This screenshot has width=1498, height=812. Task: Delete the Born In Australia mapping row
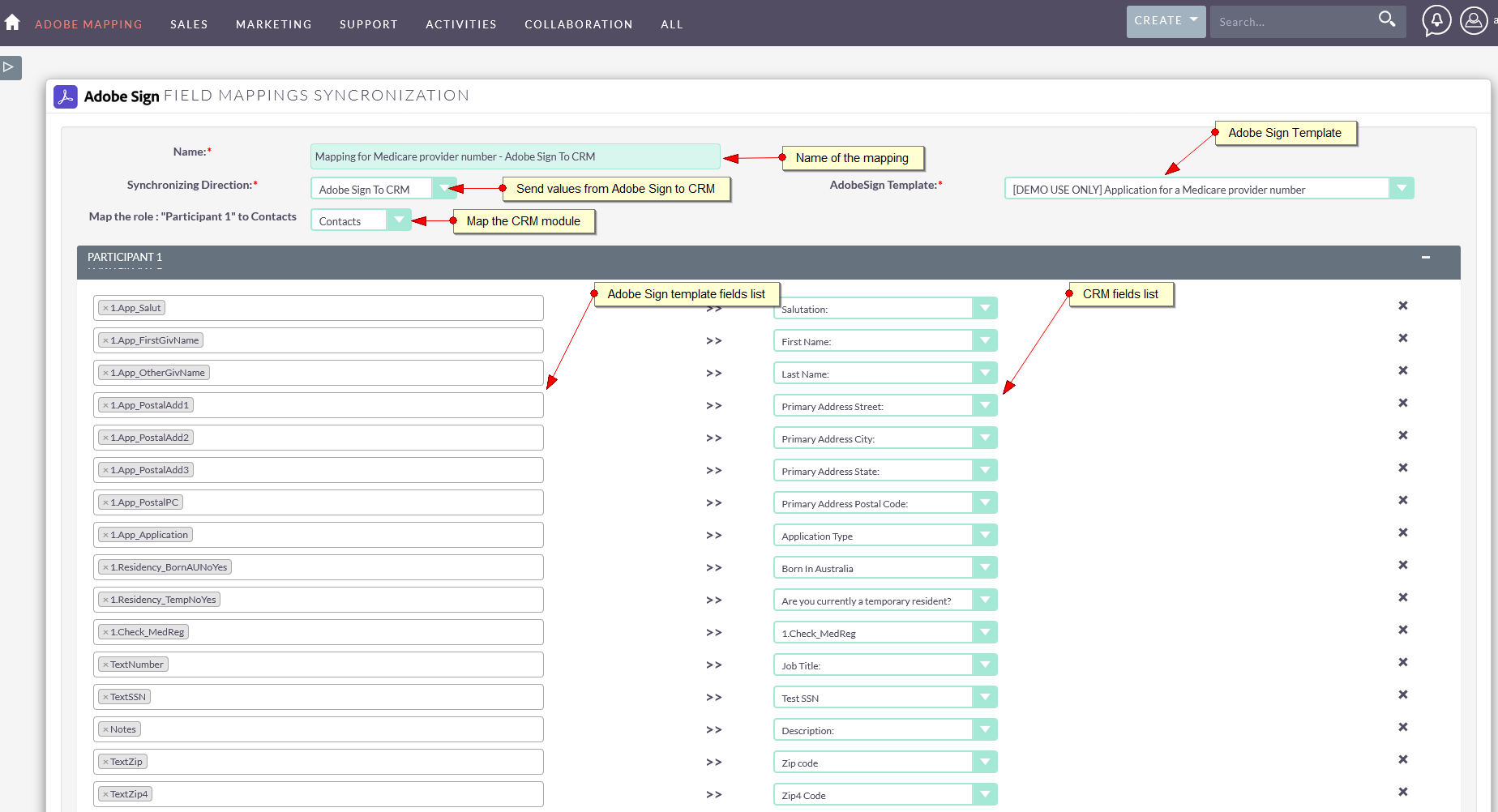click(x=1403, y=565)
